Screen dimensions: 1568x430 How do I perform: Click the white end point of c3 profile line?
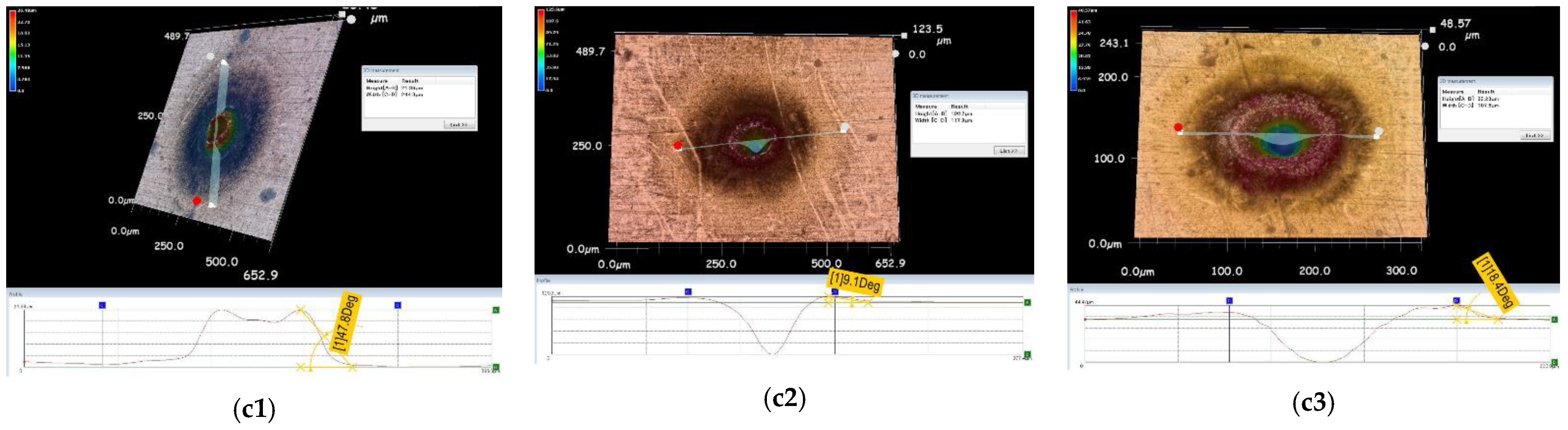(x=1379, y=131)
